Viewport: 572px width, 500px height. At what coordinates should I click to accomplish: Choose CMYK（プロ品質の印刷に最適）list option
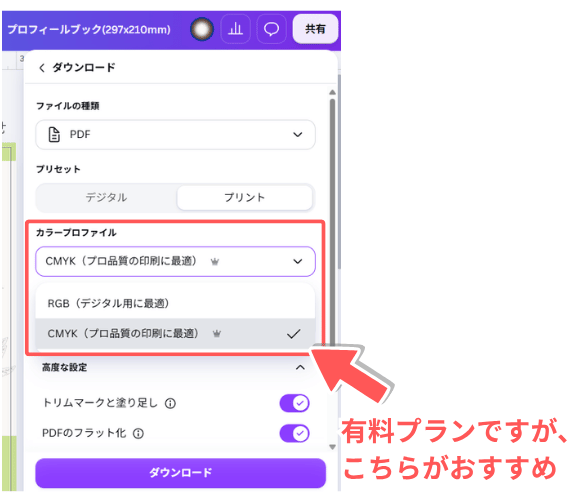[x=175, y=333]
